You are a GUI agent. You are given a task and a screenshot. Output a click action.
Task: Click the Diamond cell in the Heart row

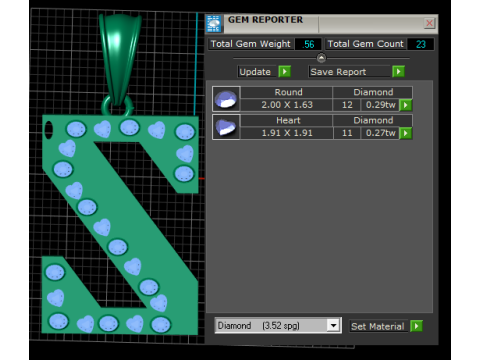[373, 120]
